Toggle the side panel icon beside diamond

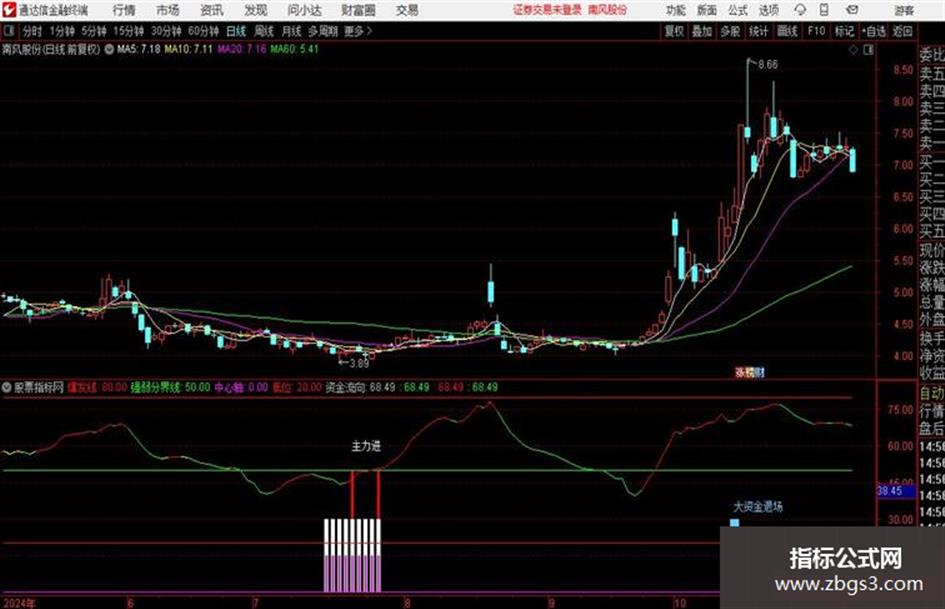tap(868, 50)
